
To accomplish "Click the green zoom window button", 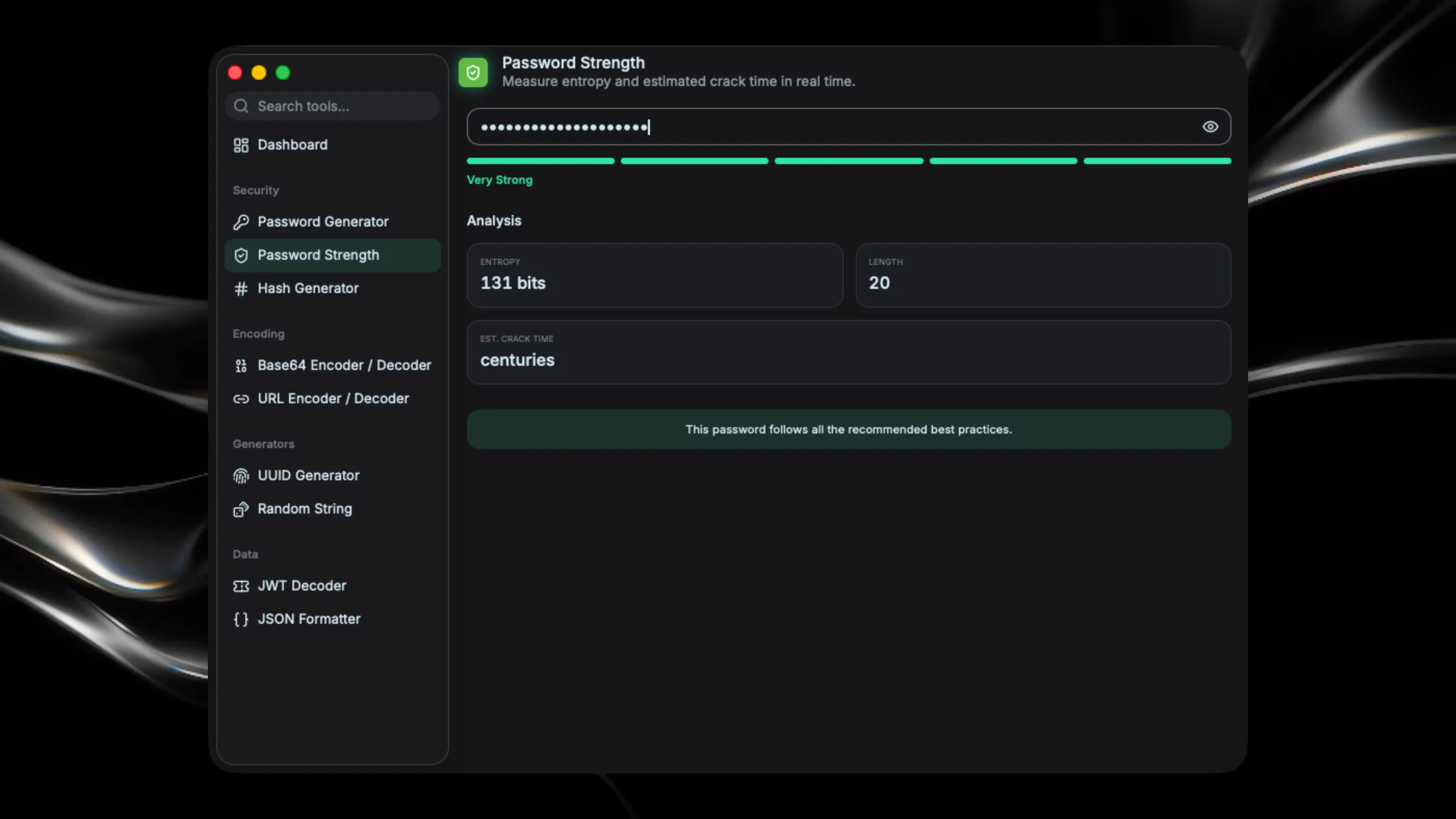I will [283, 73].
